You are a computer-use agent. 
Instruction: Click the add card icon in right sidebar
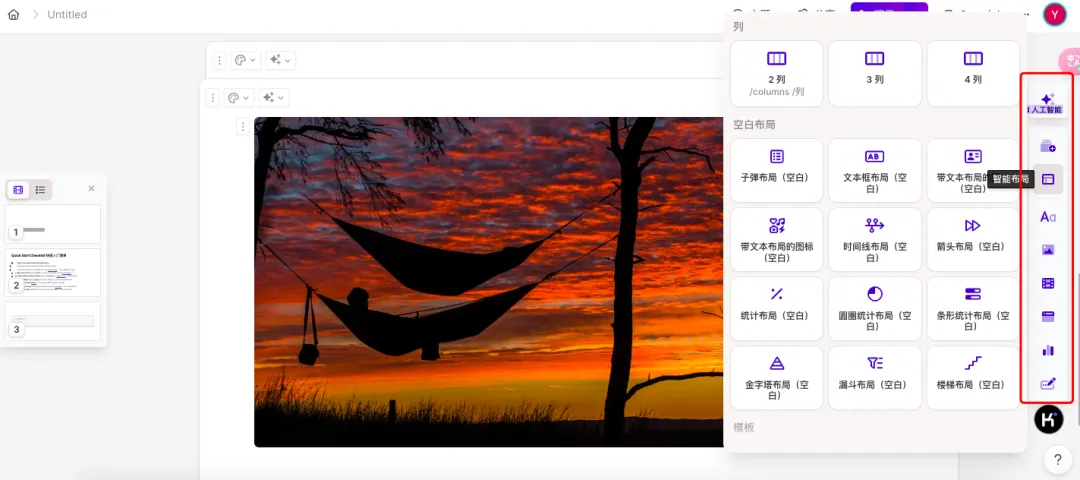tap(1047, 147)
